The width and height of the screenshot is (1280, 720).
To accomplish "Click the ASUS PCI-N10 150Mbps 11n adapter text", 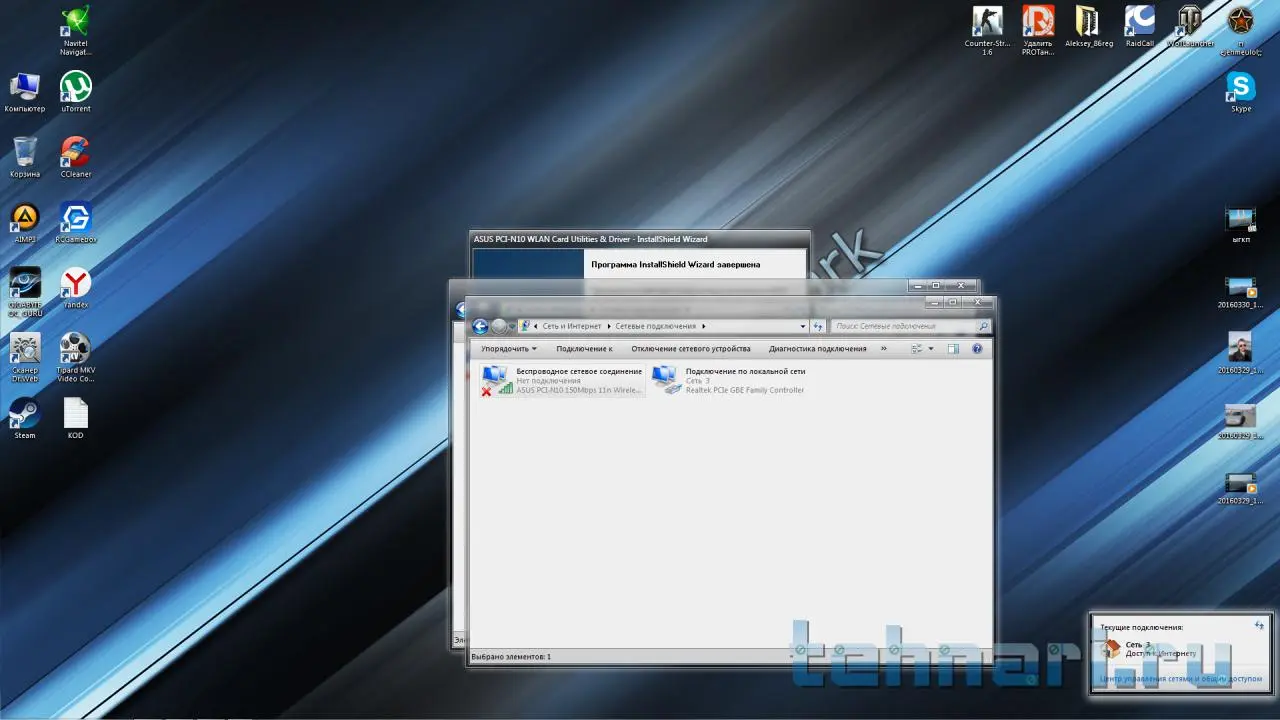I will (579, 390).
